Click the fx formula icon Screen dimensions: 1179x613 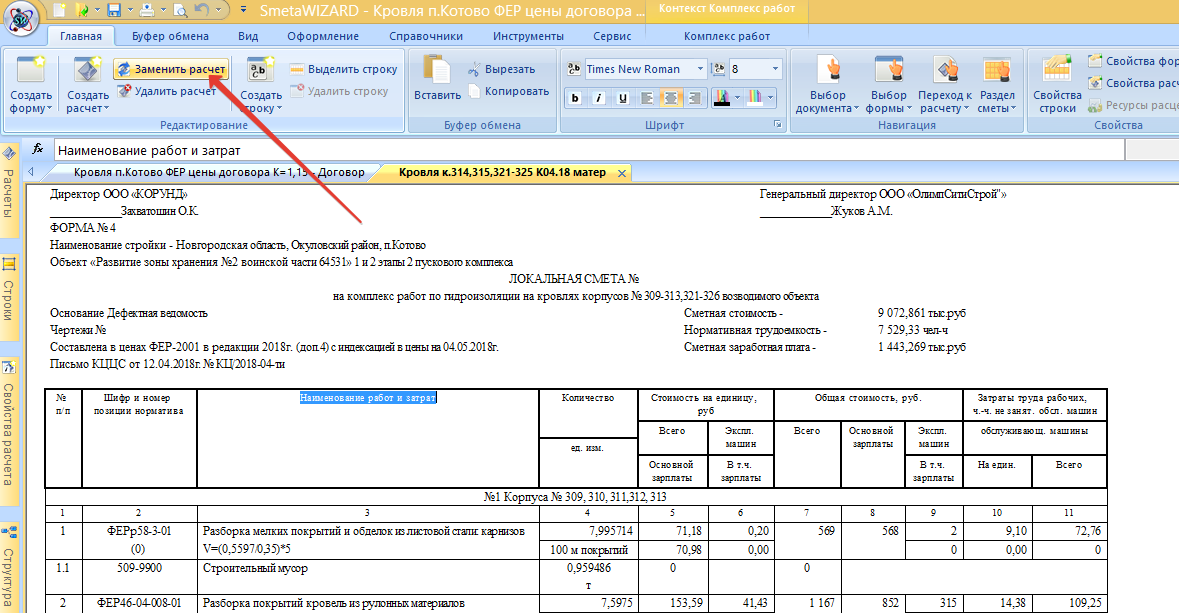click(38, 149)
